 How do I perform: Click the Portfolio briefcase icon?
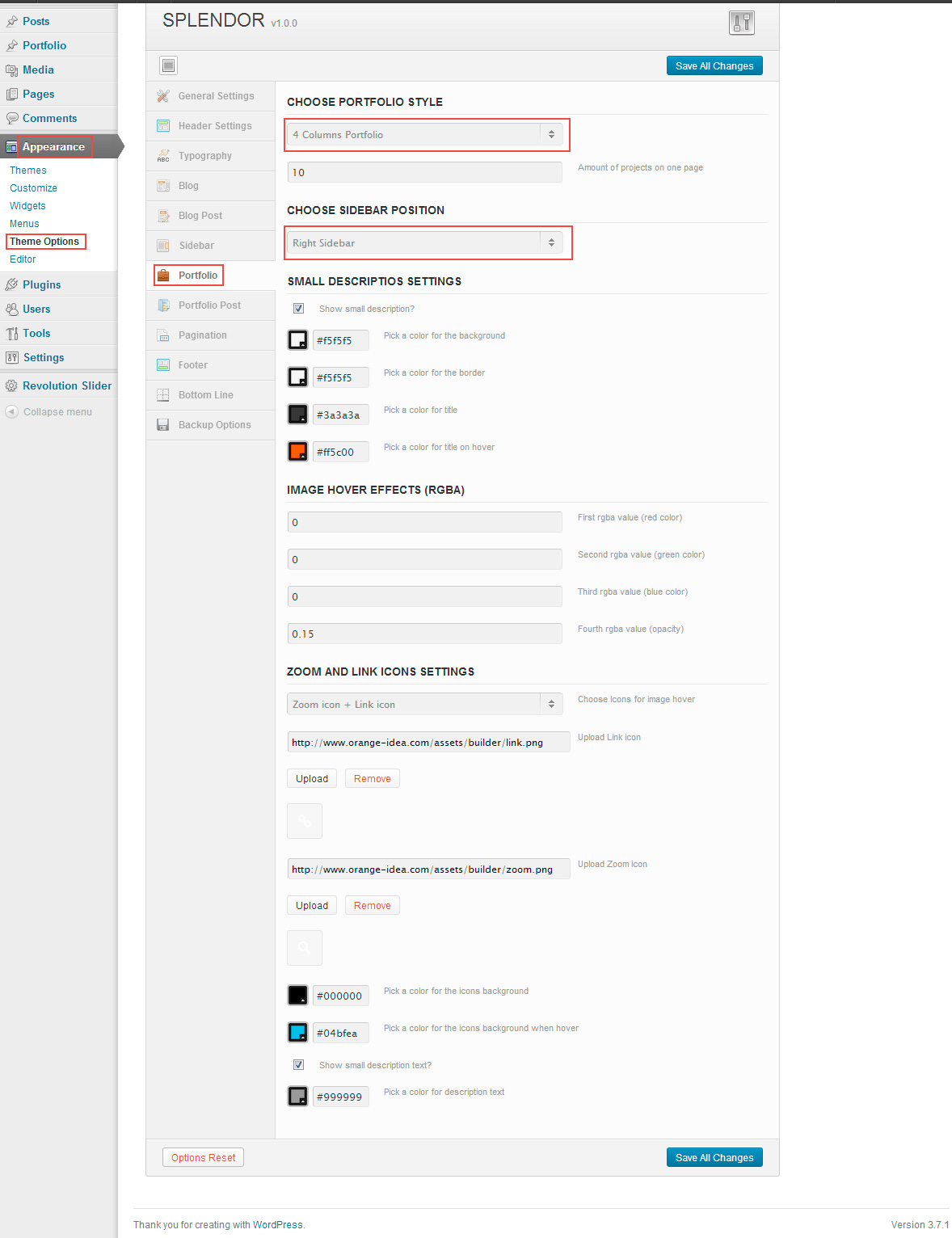coord(163,276)
